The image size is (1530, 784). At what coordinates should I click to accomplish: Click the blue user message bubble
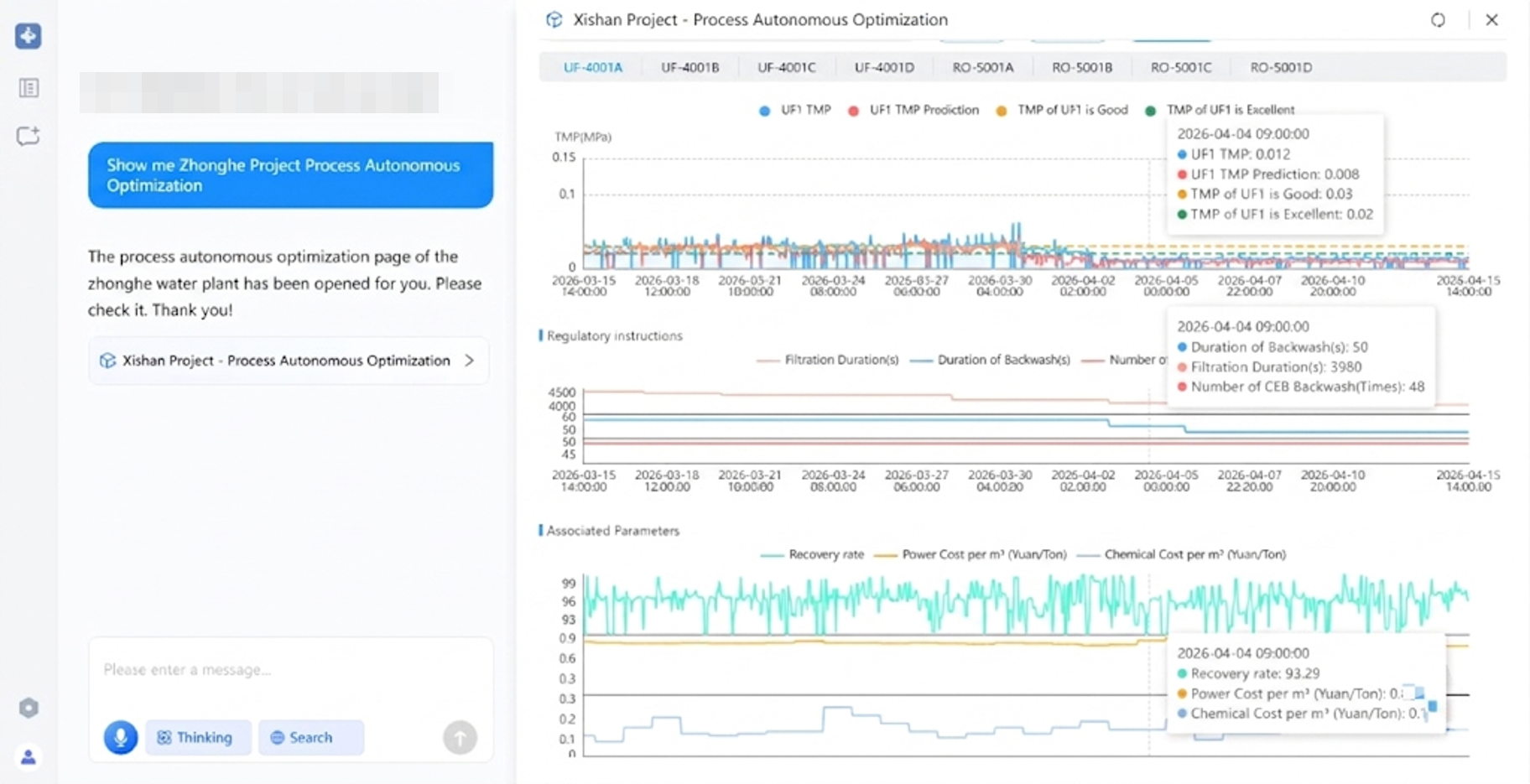[x=290, y=175]
